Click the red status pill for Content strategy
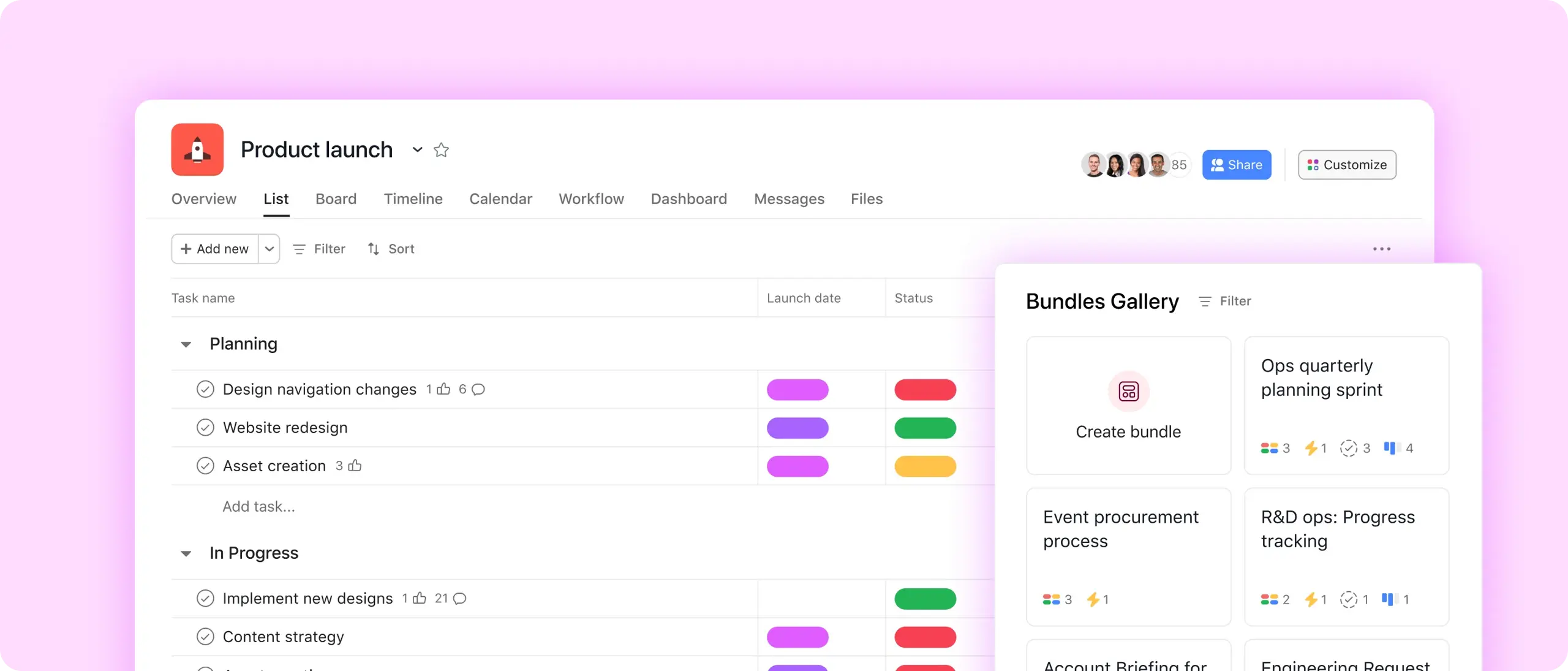Viewport: 1568px width, 671px height. [x=925, y=637]
